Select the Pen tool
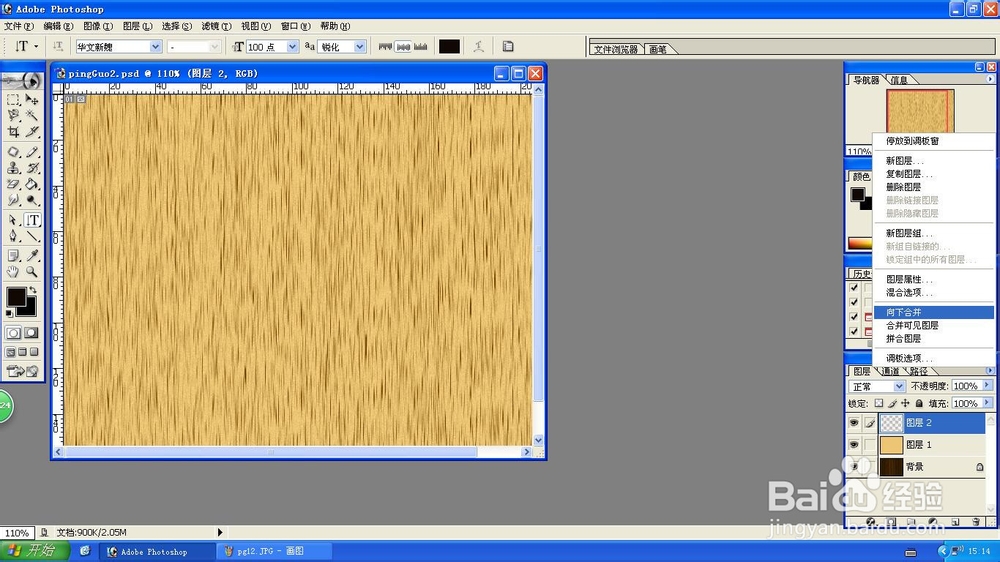 coord(13,236)
